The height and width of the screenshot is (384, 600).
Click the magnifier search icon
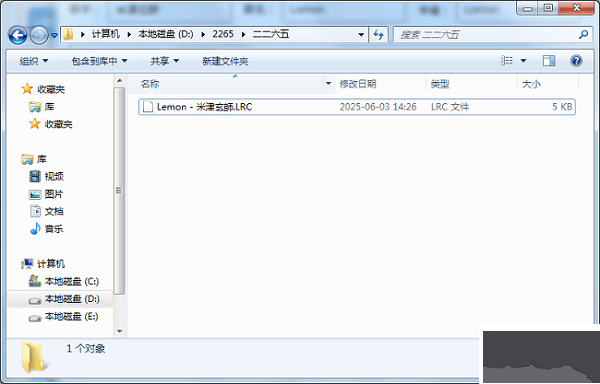583,35
